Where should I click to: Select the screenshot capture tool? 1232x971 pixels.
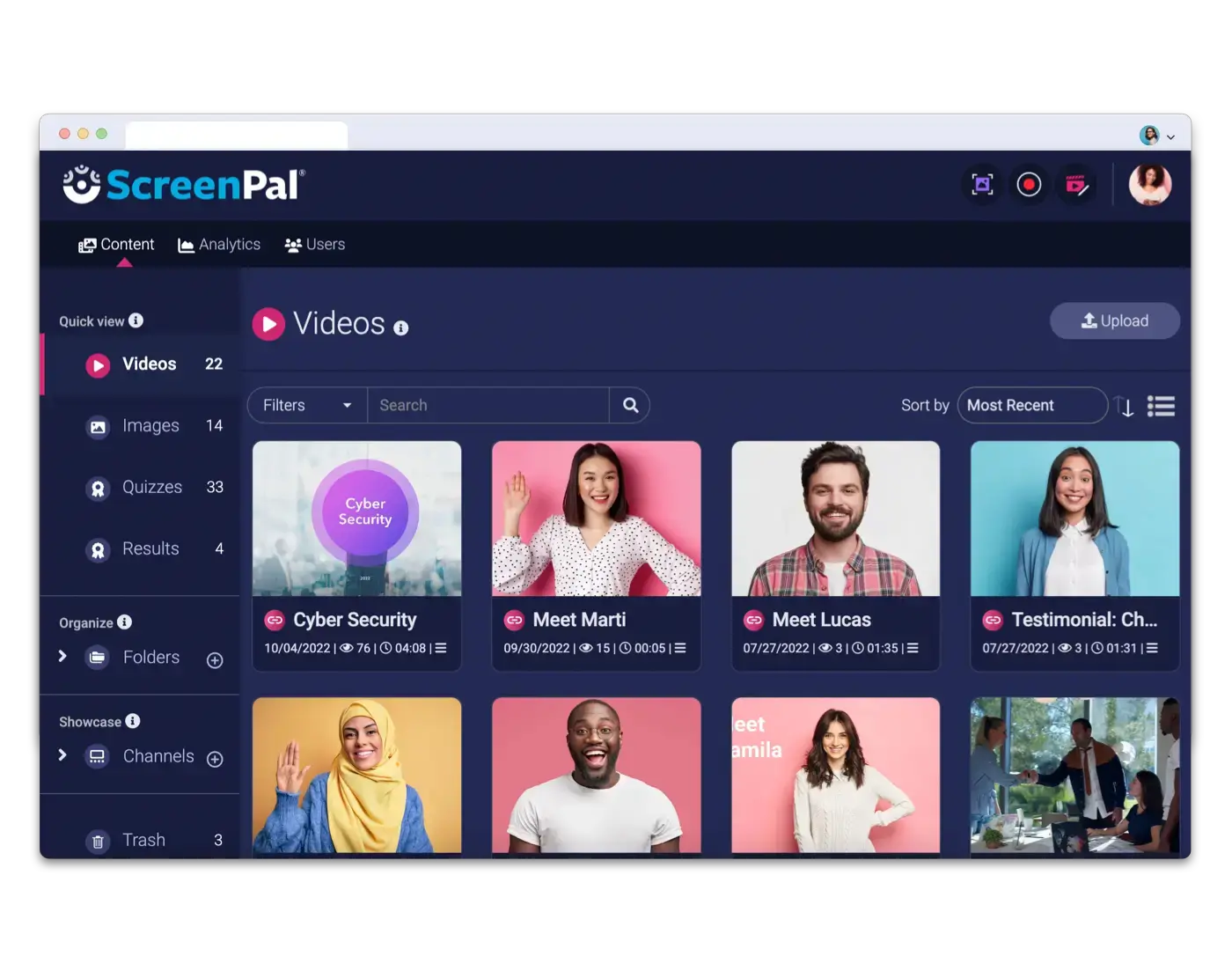(982, 184)
